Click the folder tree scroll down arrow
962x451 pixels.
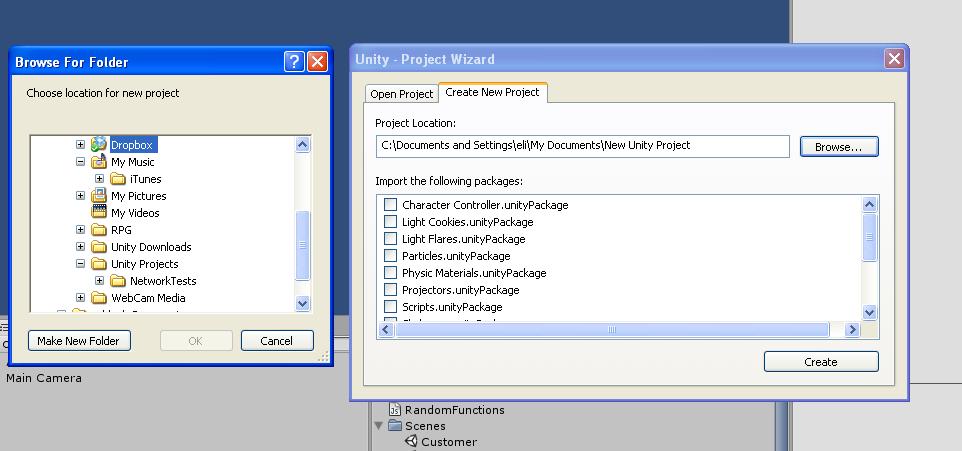pos(302,303)
